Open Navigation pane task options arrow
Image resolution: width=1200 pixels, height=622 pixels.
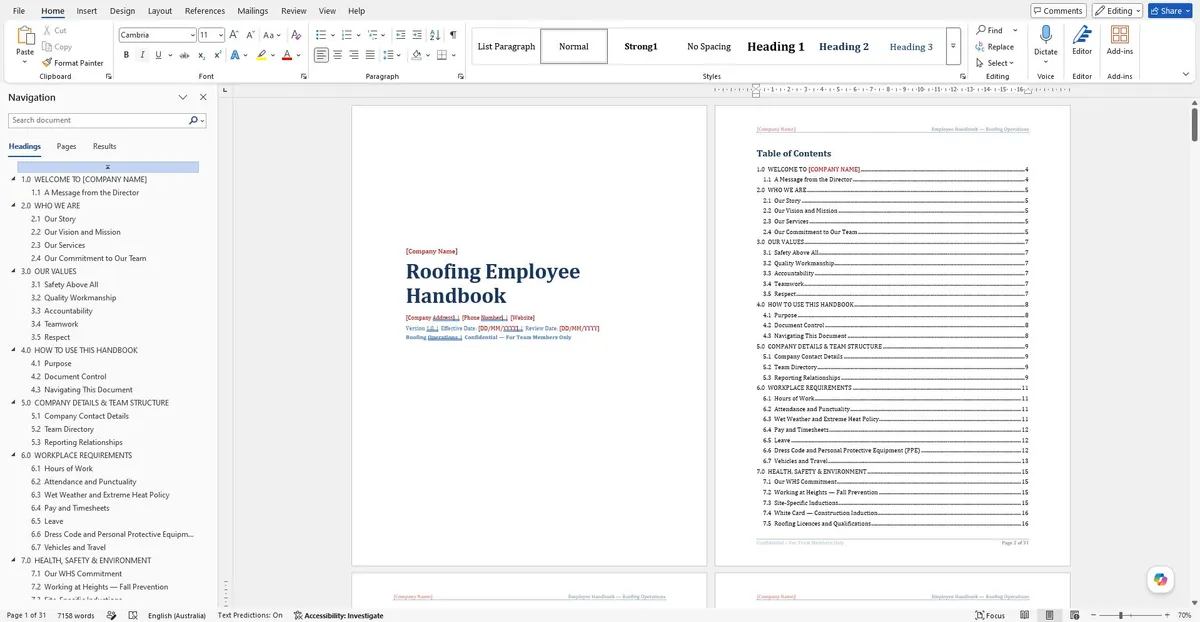coord(183,97)
